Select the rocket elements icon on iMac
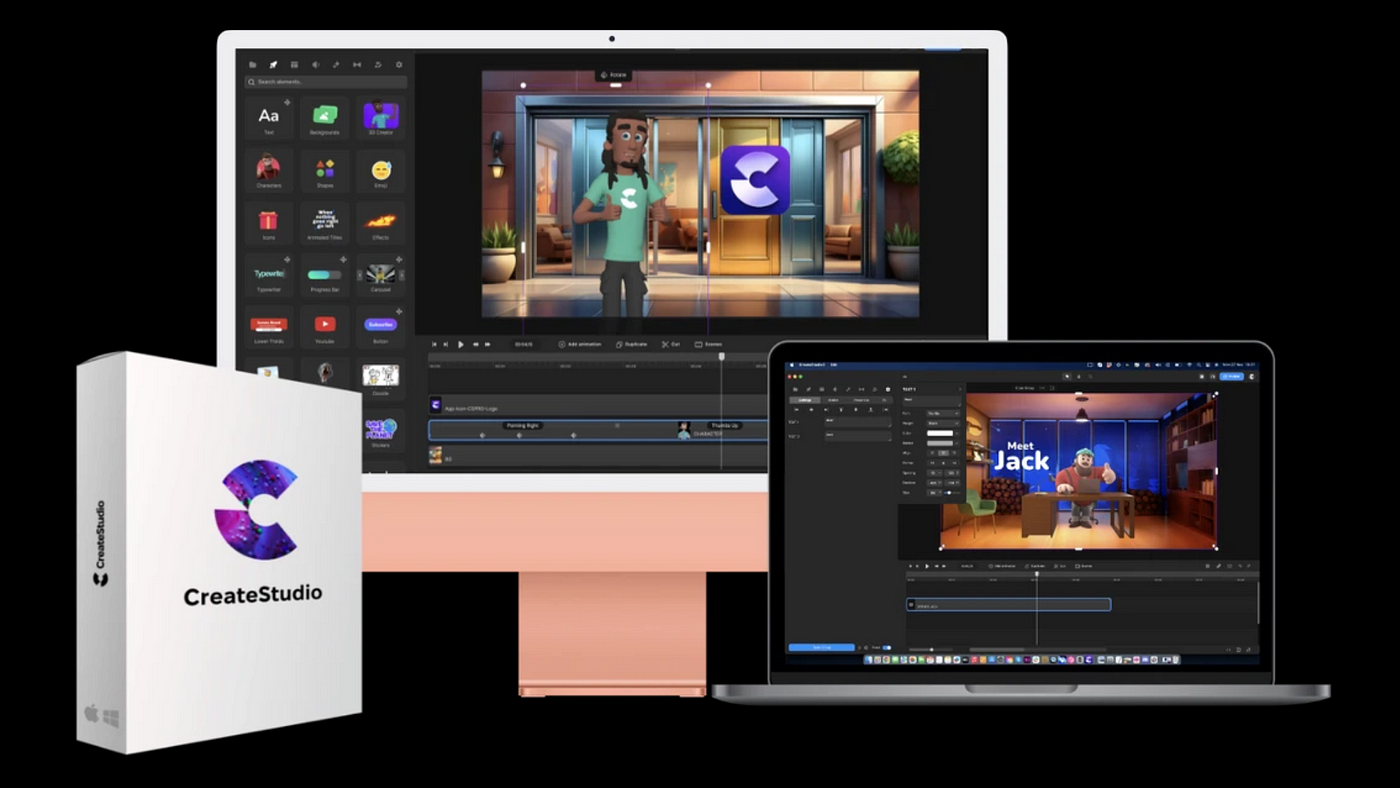1400x788 pixels. pyautogui.click(x=273, y=65)
